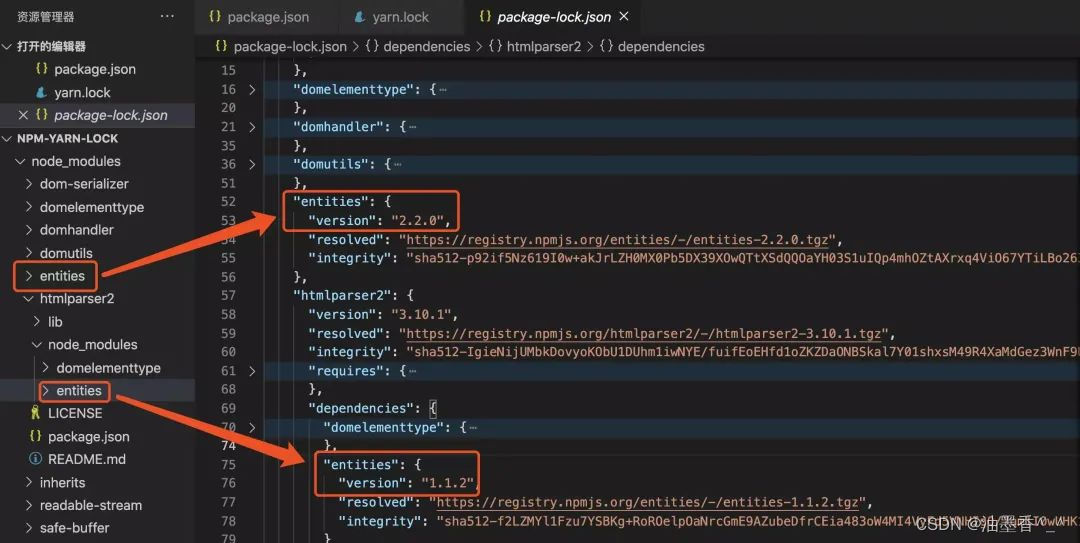Expand domelementtype inside htmlparser2 node_modules
The width and height of the screenshot is (1080, 543).
pos(45,368)
